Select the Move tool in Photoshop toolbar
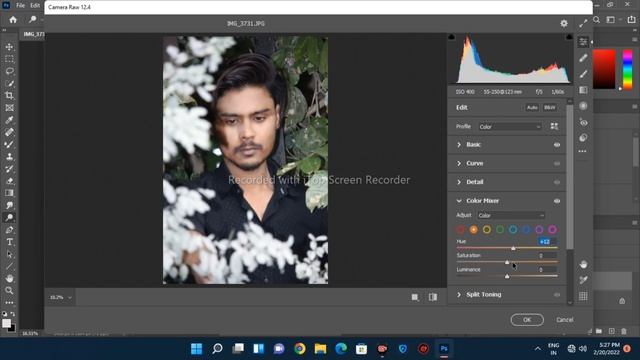 [9, 47]
